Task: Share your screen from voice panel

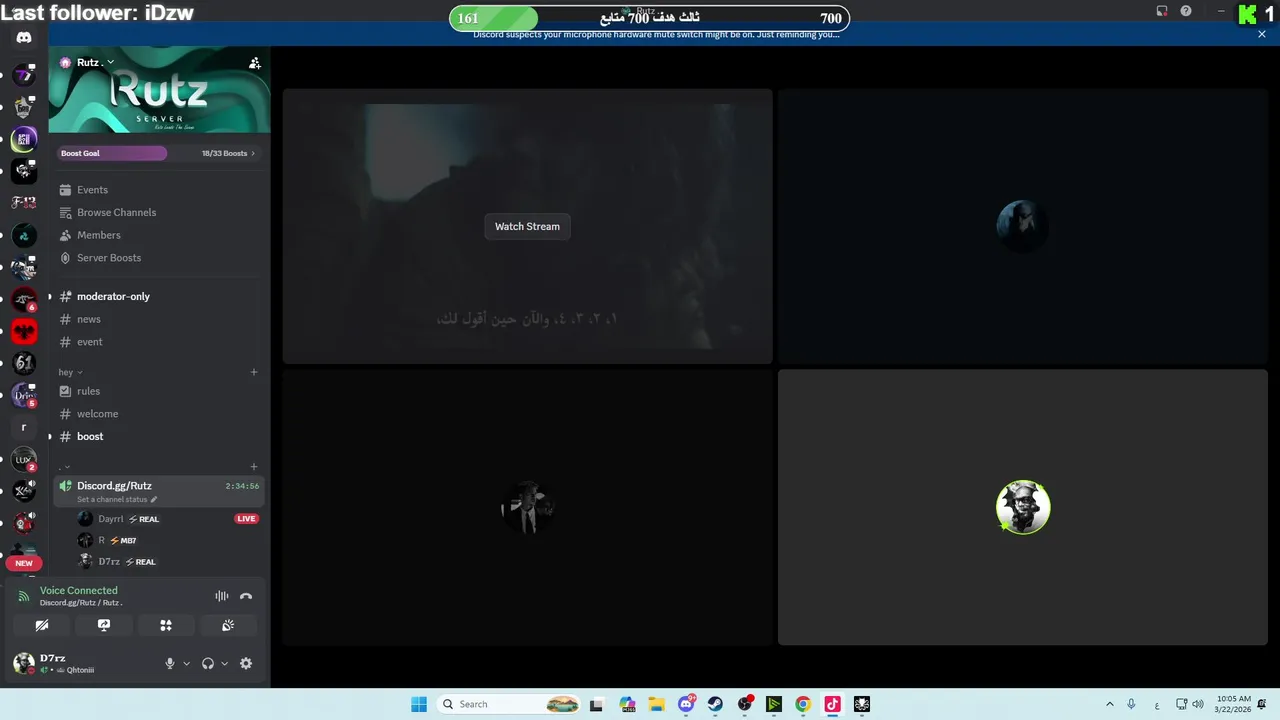Action: [104, 625]
